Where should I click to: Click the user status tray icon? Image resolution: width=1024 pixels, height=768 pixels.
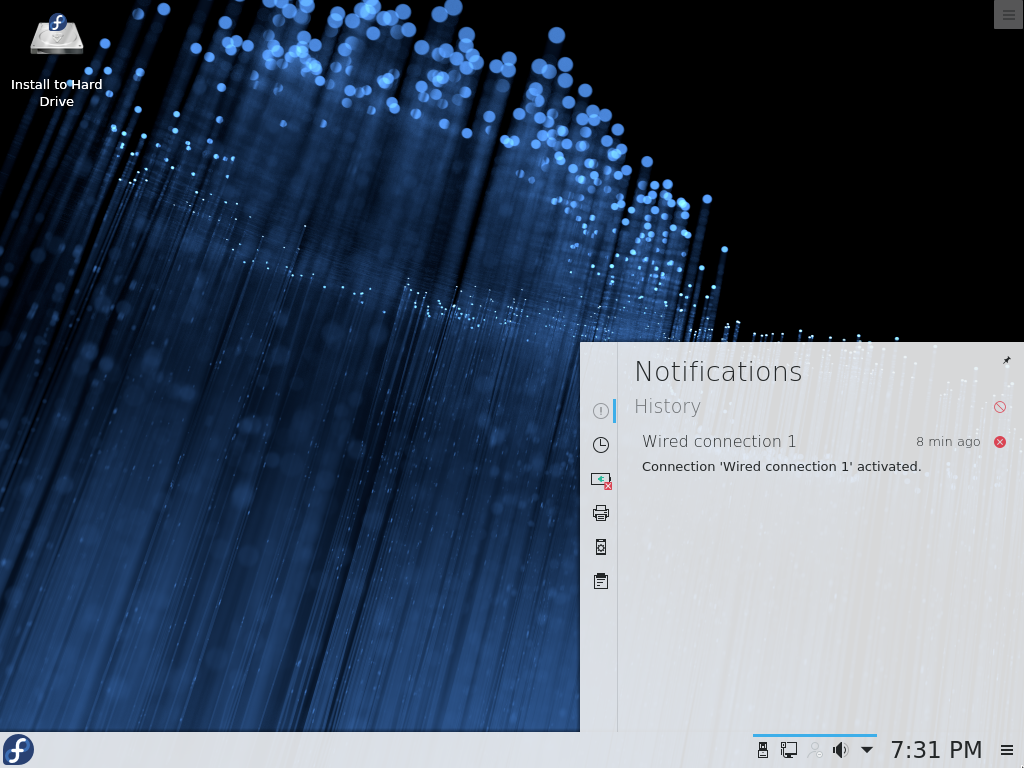coord(814,750)
